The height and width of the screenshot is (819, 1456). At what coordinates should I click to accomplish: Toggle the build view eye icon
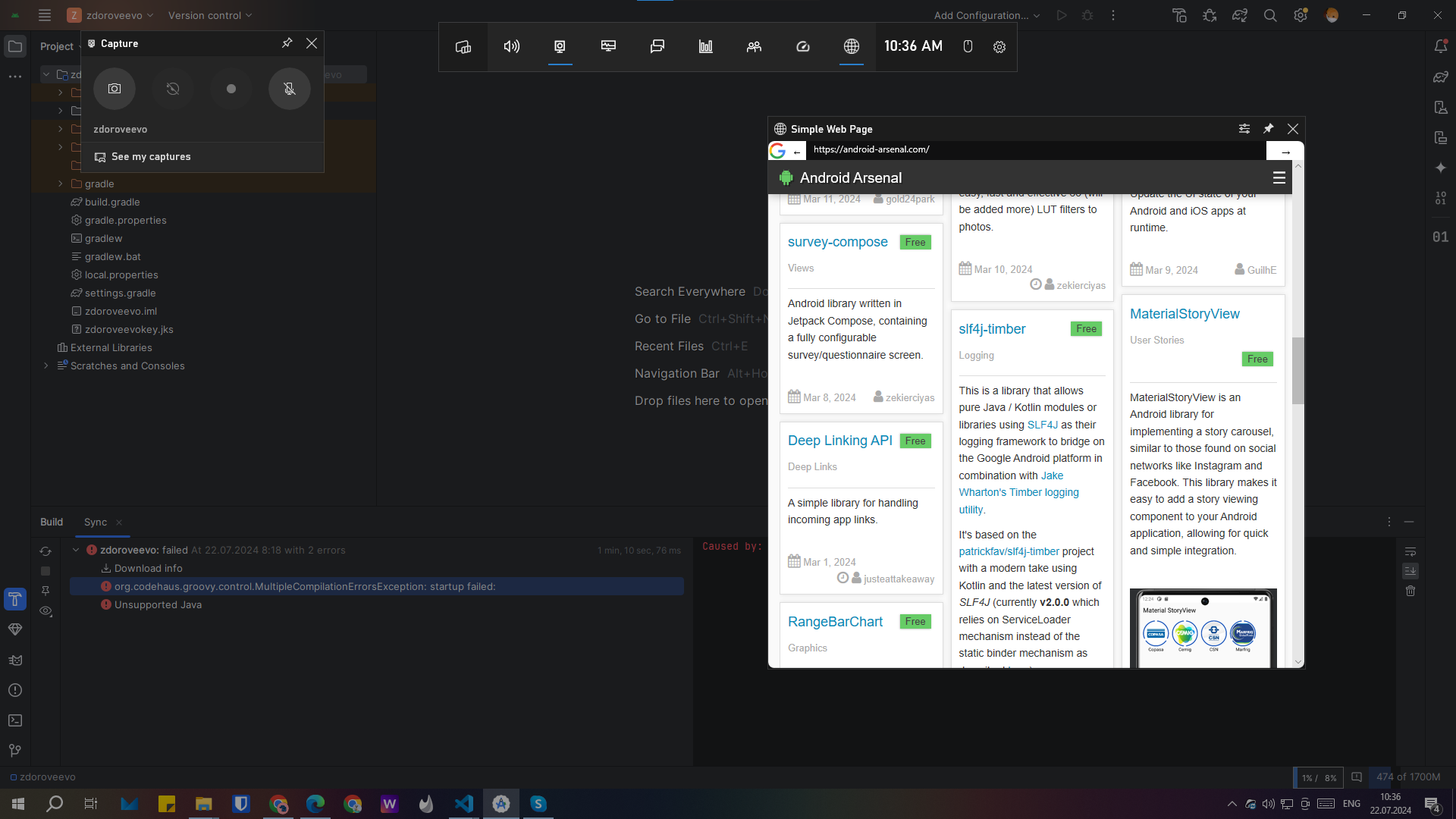45,611
